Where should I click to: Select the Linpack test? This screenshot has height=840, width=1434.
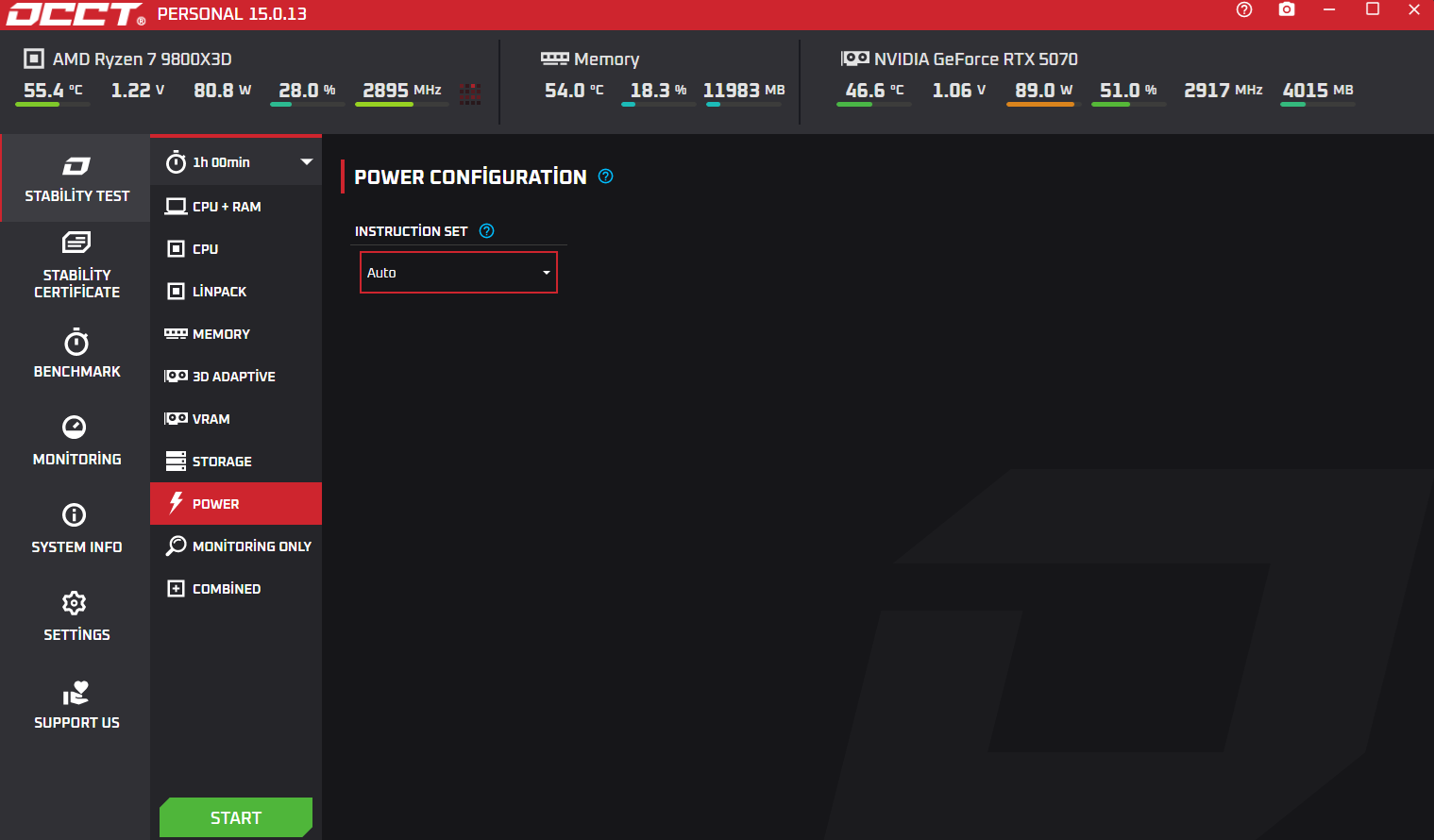[236, 292]
